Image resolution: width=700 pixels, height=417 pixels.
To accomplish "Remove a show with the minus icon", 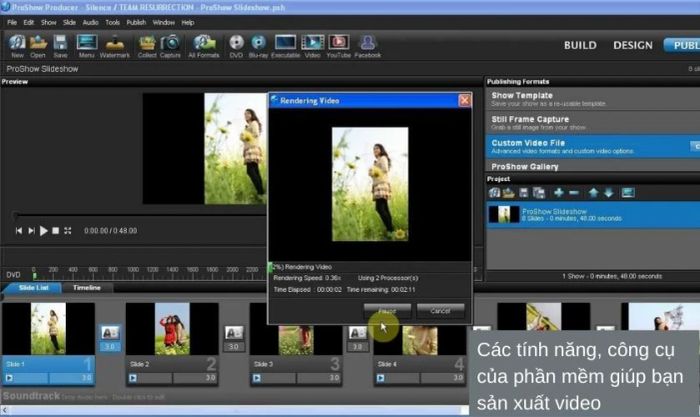I will (574, 193).
